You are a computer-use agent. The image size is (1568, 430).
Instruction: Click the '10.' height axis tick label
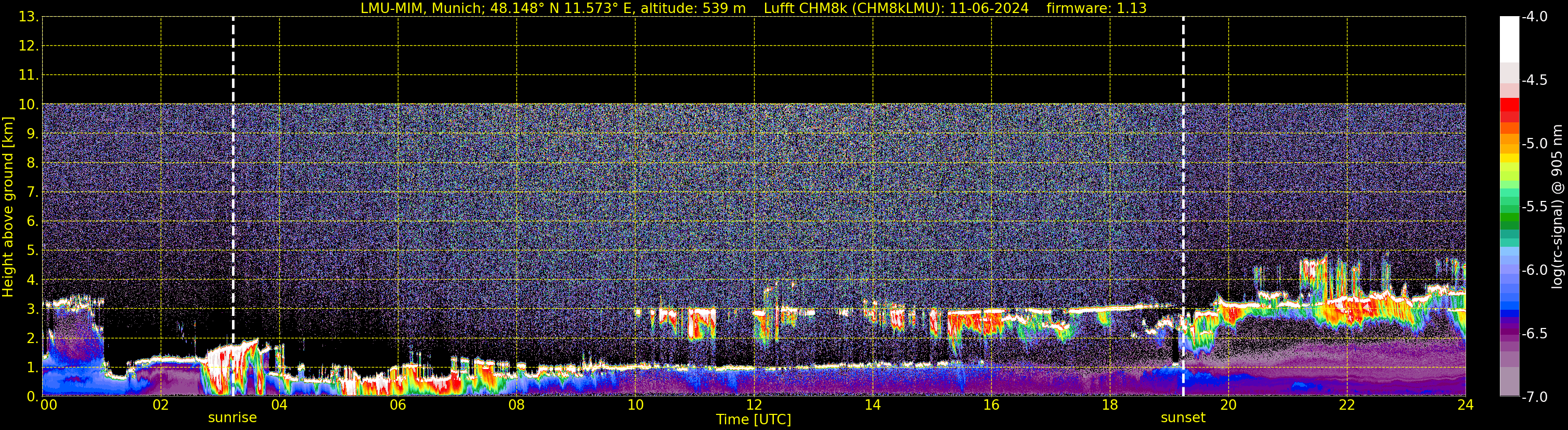tap(29, 105)
